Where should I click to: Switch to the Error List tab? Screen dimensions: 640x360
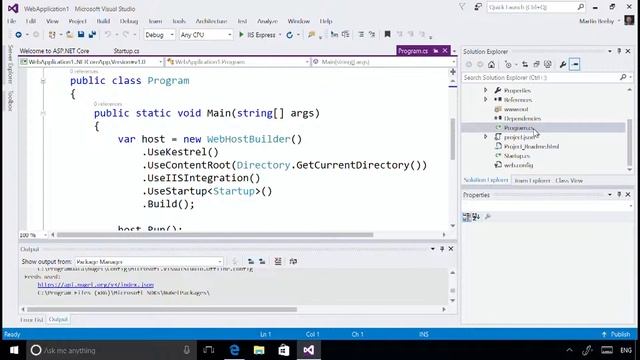tap(31, 320)
